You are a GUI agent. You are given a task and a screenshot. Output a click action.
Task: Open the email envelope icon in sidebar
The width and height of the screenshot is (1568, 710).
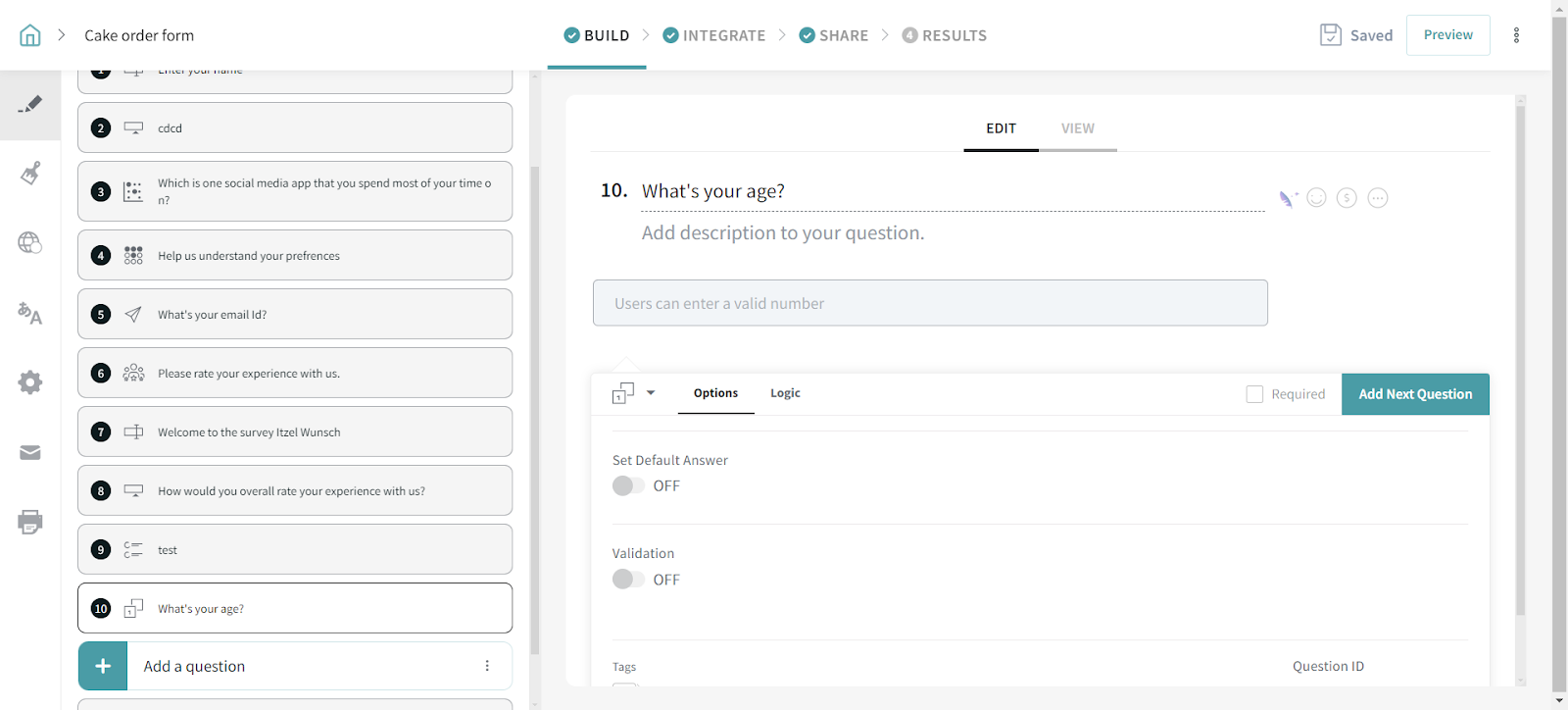[30, 452]
